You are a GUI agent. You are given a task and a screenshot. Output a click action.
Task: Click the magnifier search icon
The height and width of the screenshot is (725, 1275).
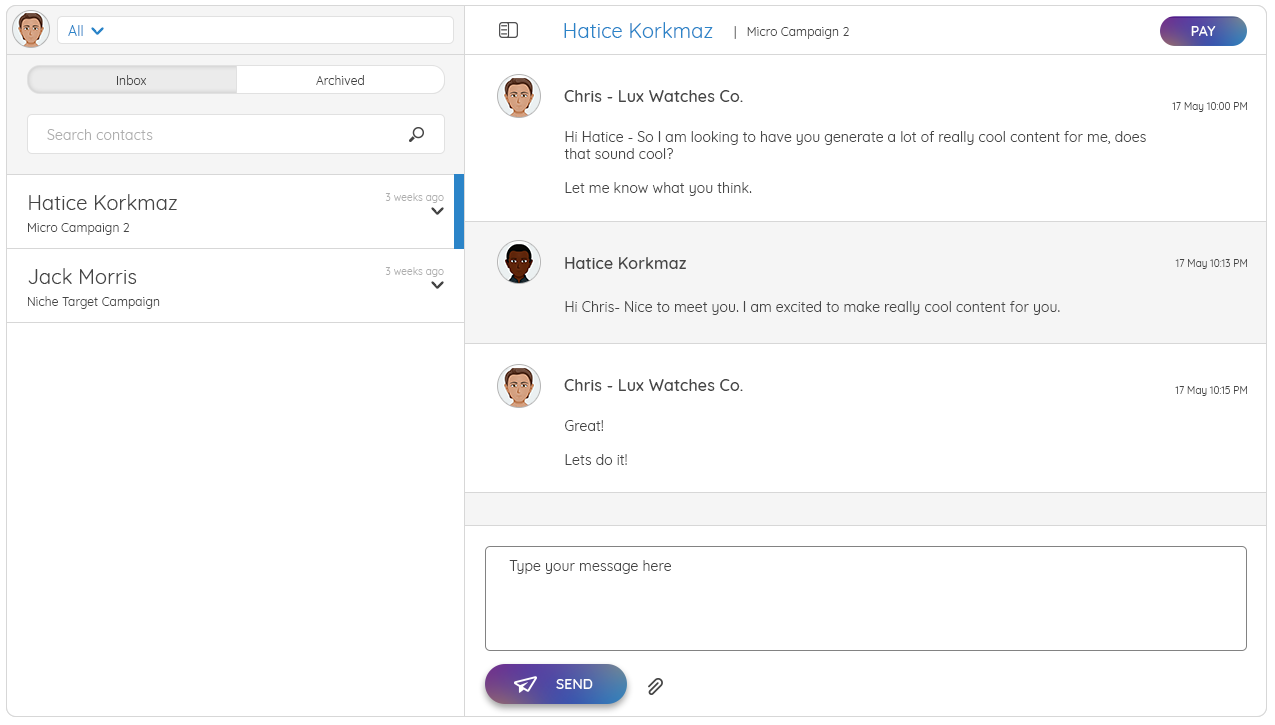point(416,135)
